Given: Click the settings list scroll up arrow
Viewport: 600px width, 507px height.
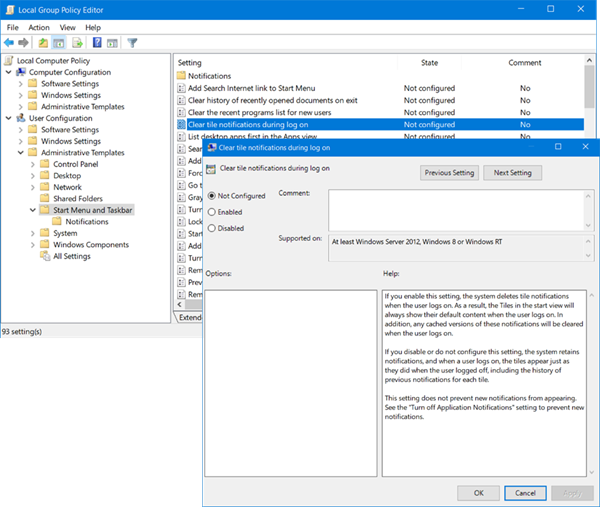Looking at the screenshot, I should coord(589,60).
